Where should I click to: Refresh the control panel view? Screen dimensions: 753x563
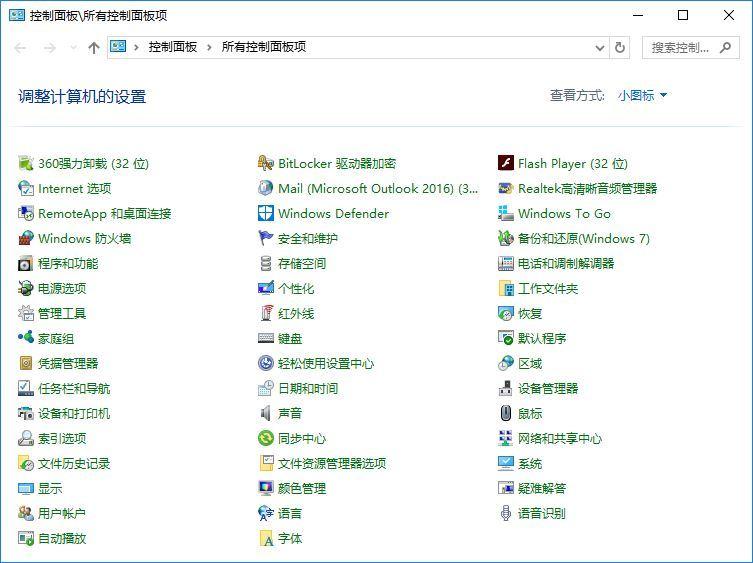620,48
